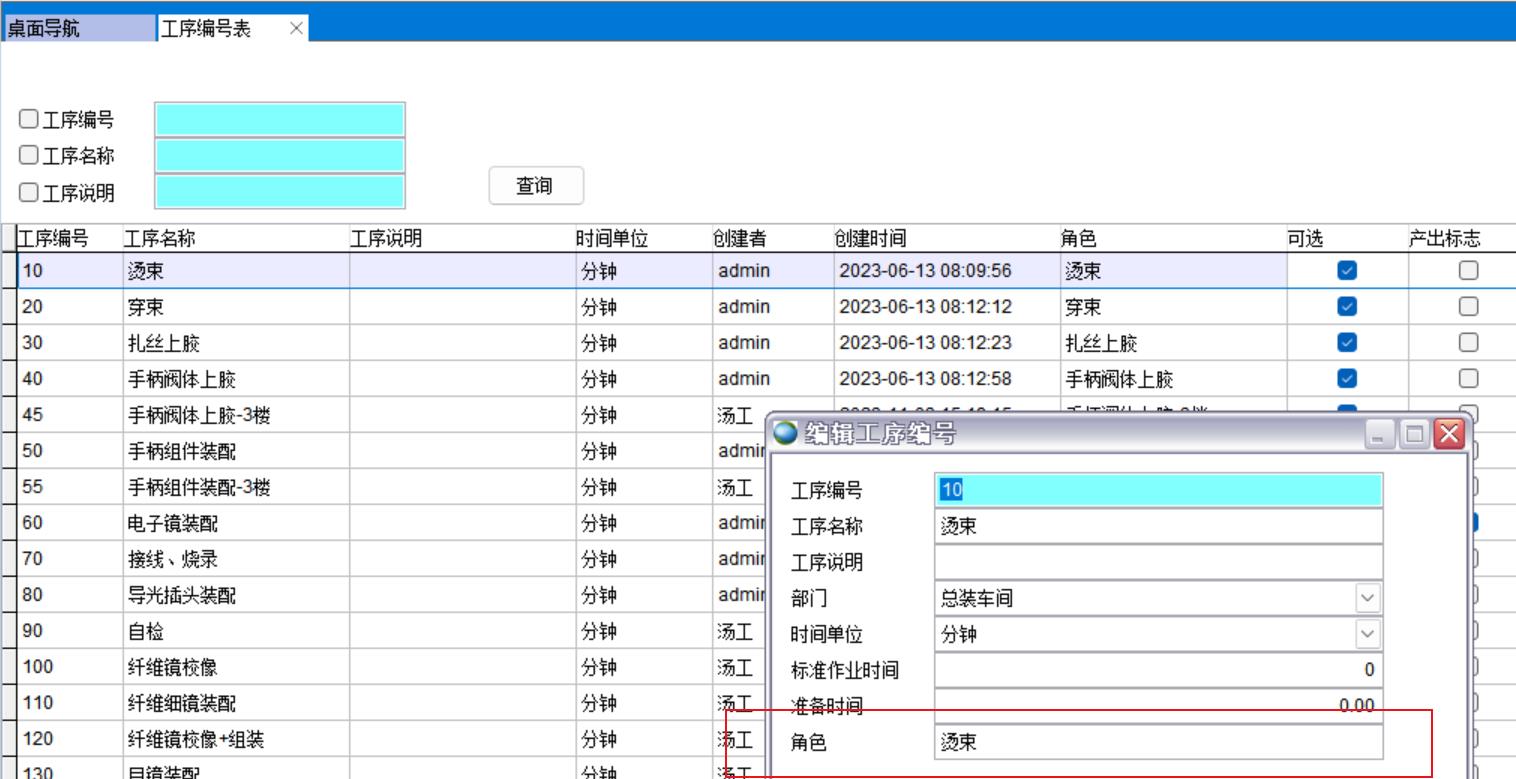Minimize the 编辑工序编号 dialog

1380,434
